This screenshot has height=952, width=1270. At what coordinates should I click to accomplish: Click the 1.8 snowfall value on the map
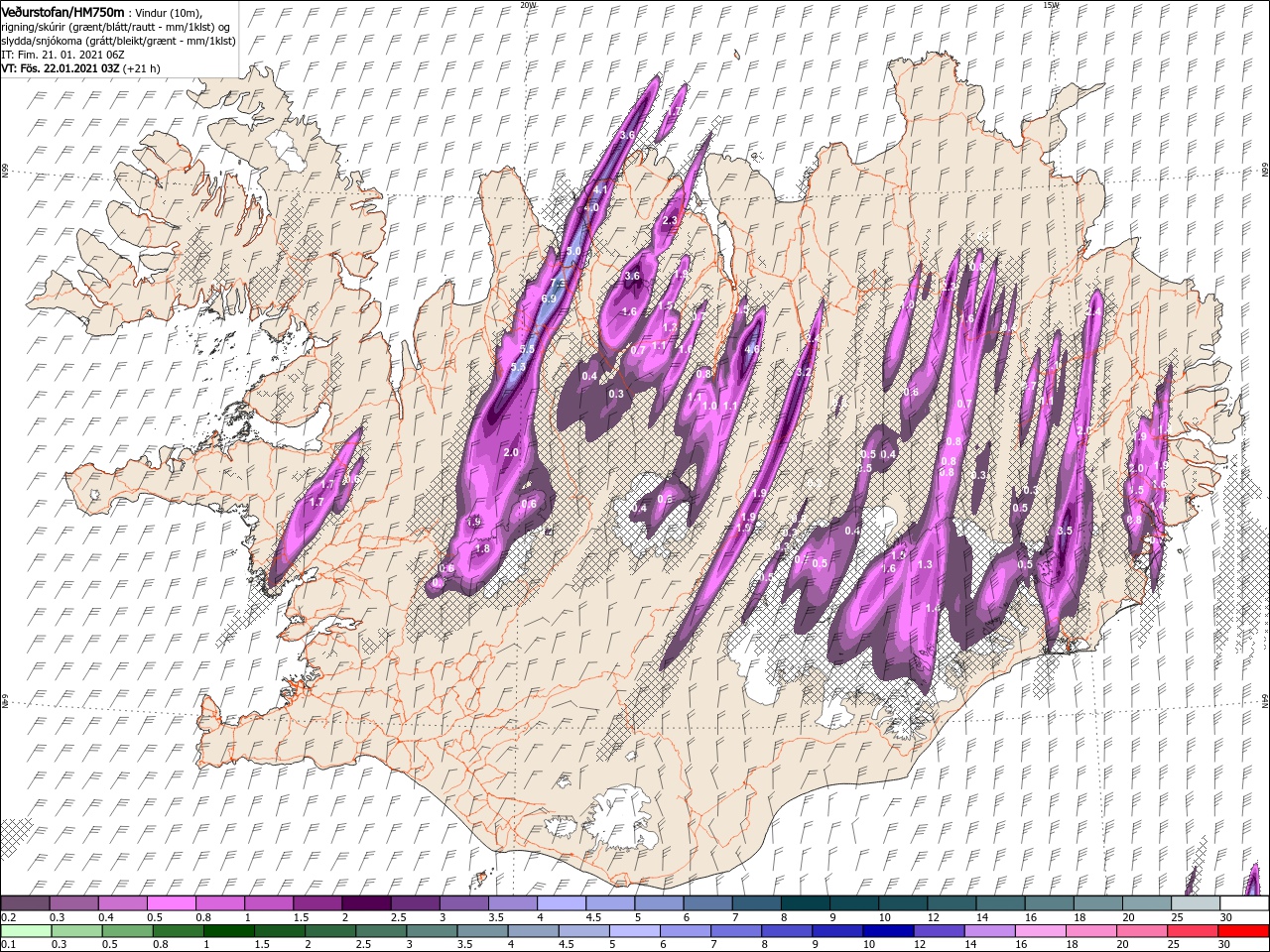(483, 548)
